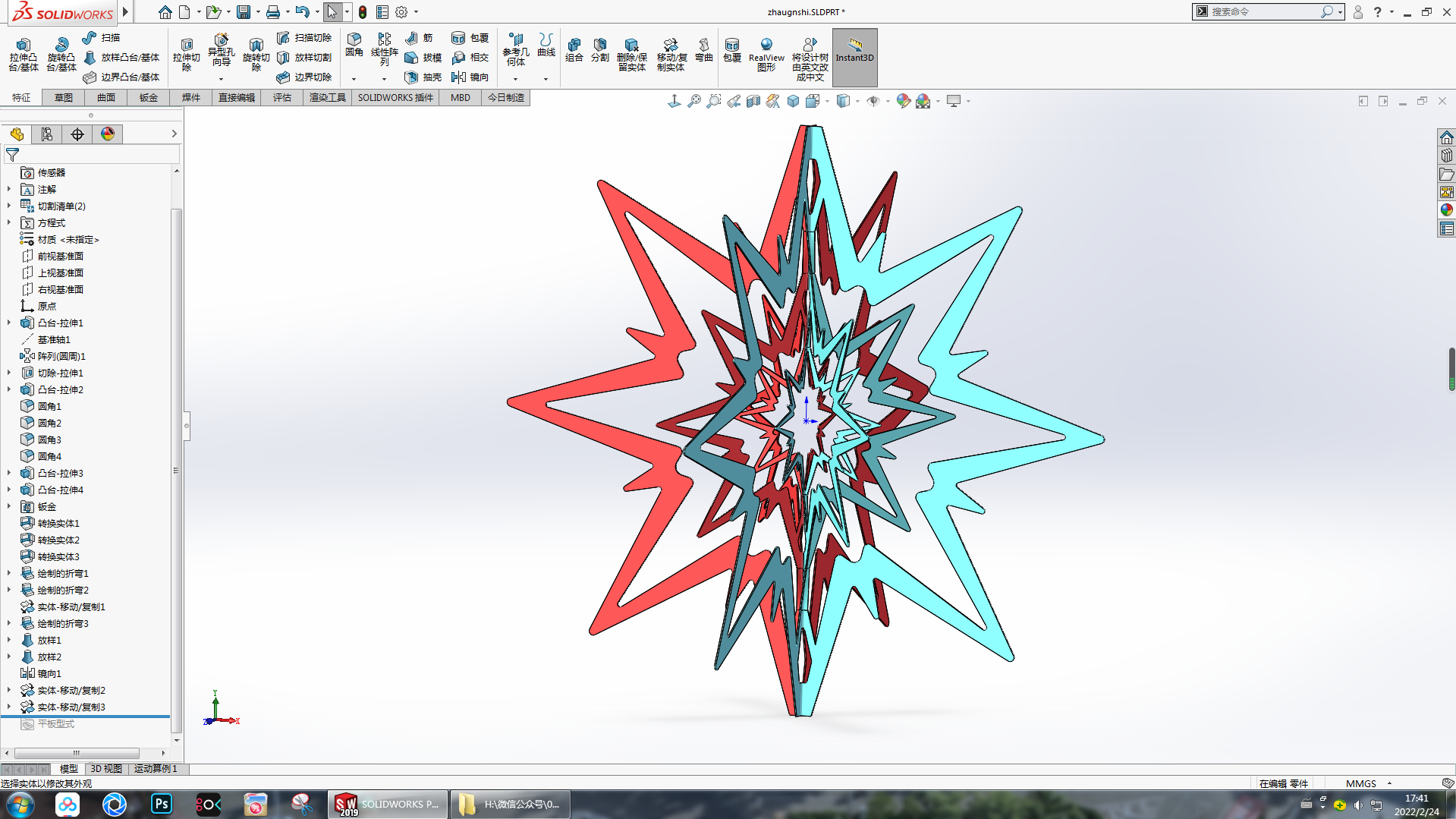Expand the 切除-拉伸1 feature node
The width and height of the screenshot is (1456, 819).
click(9, 373)
